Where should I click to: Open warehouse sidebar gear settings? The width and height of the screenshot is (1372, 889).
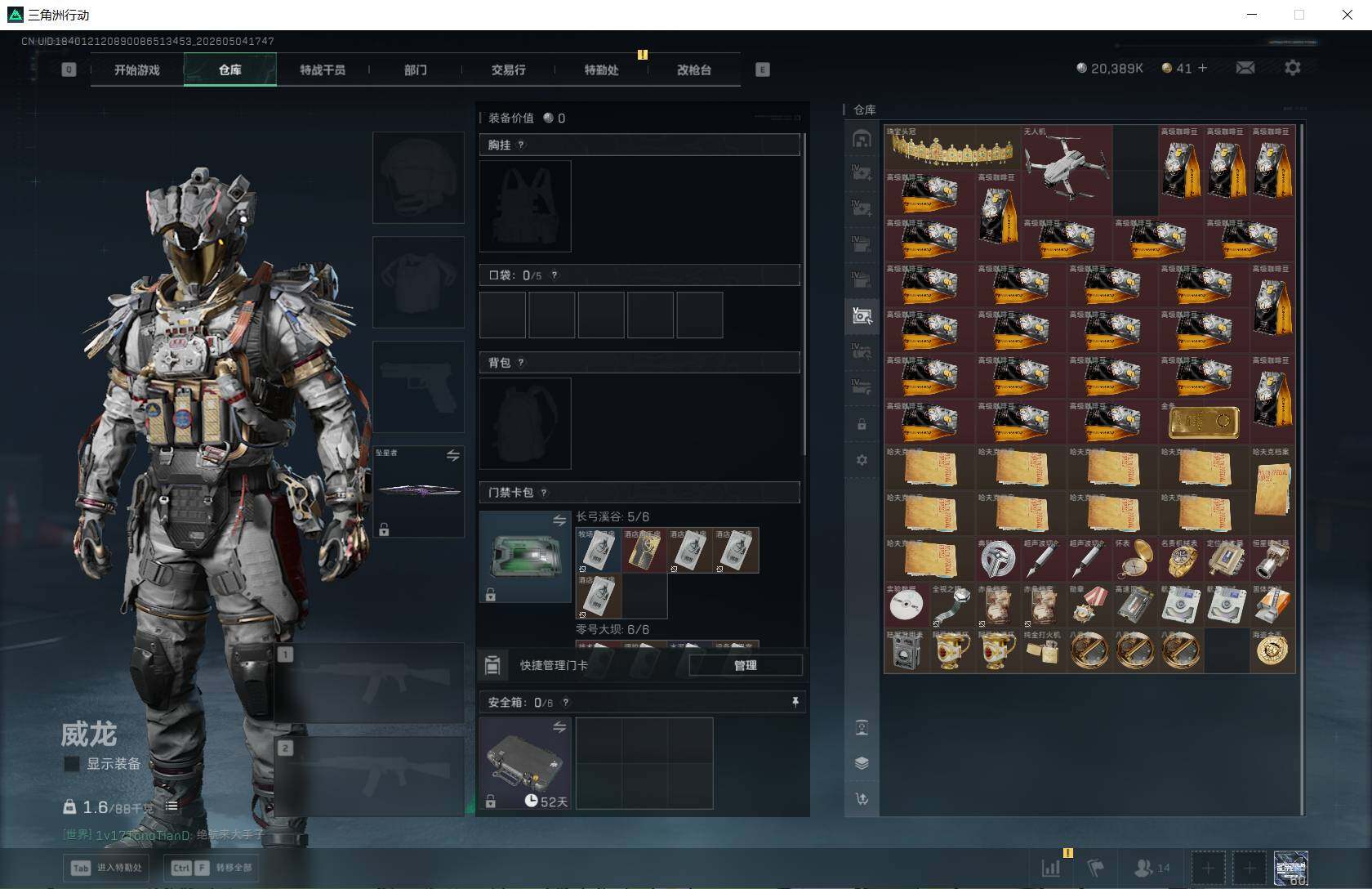[x=862, y=460]
